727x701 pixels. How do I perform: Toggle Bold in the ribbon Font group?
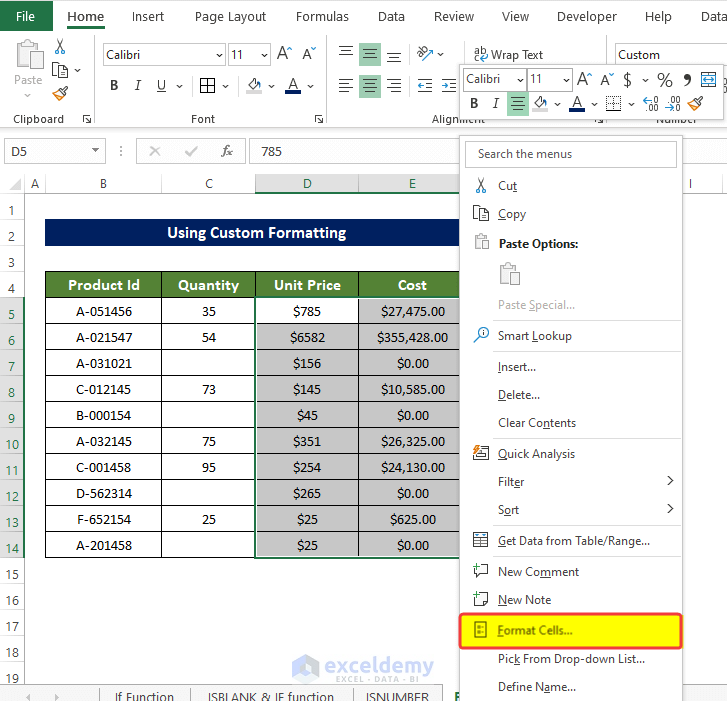pyautogui.click(x=114, y=86)
